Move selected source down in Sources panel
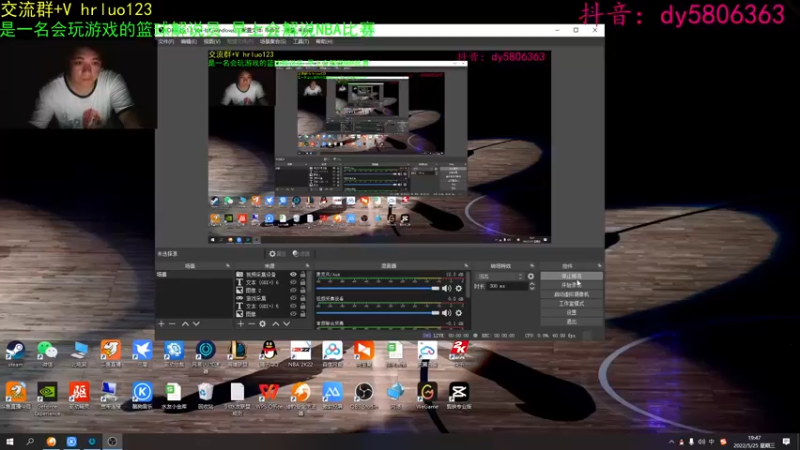This screenshot has height=450, width=800. click(x=287, y=323)
